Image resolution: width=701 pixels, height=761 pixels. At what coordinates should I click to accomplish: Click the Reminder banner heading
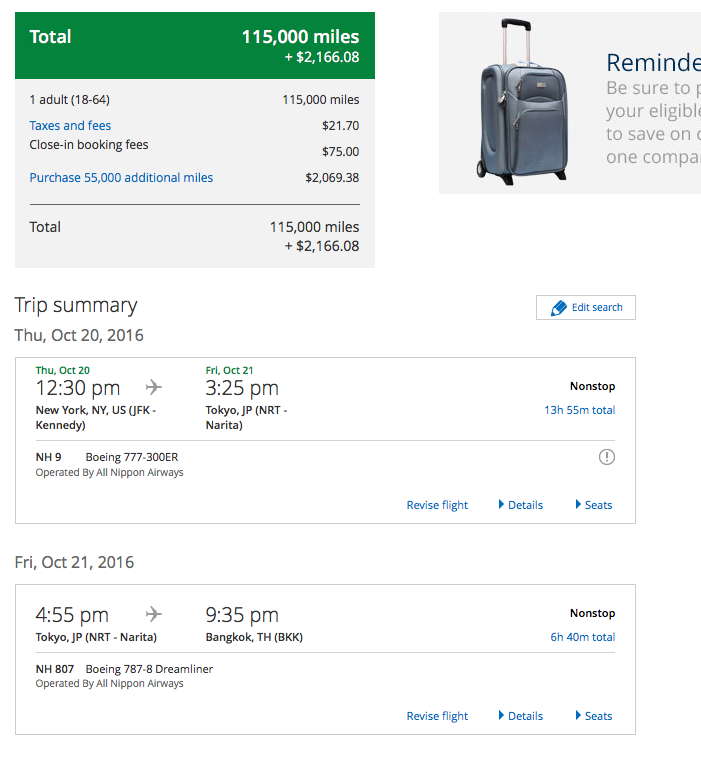pyautogui.click(x=653, y=63)
